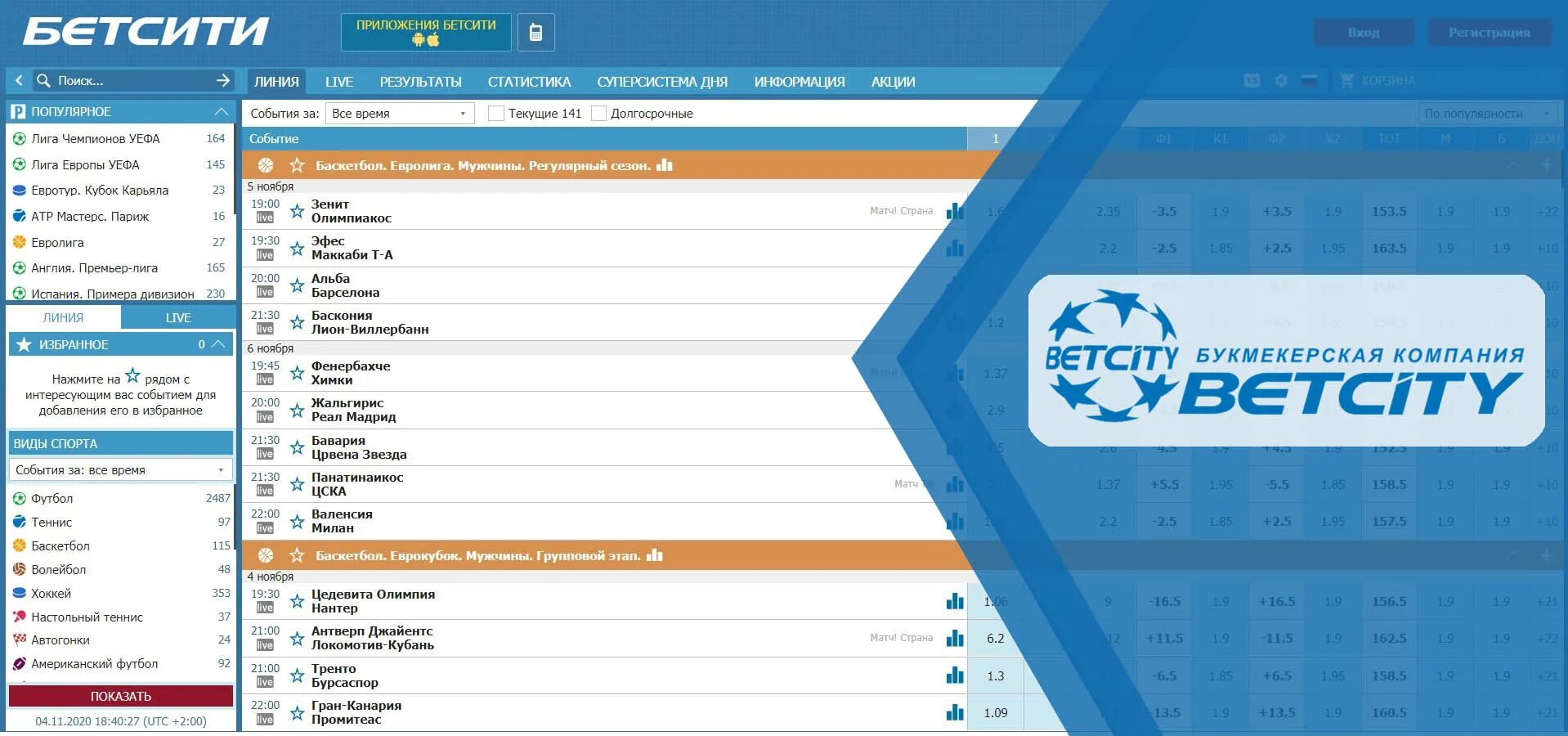Open statistics chart for Цедевита Олимпия match
The image size is (1568, 736).
(954, 601)
